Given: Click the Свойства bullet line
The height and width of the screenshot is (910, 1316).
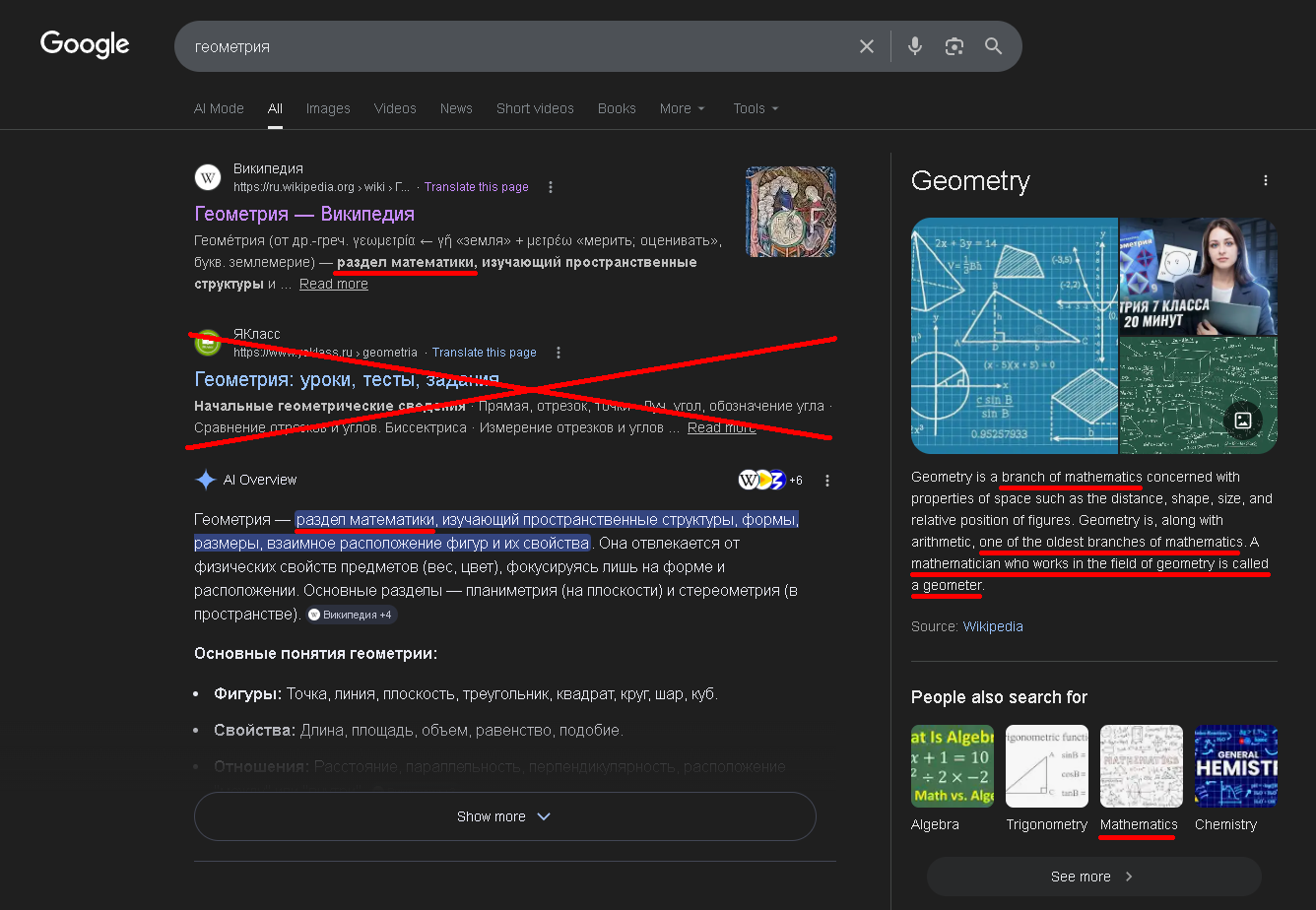Looking at the screenshot, I should point(419,731).
